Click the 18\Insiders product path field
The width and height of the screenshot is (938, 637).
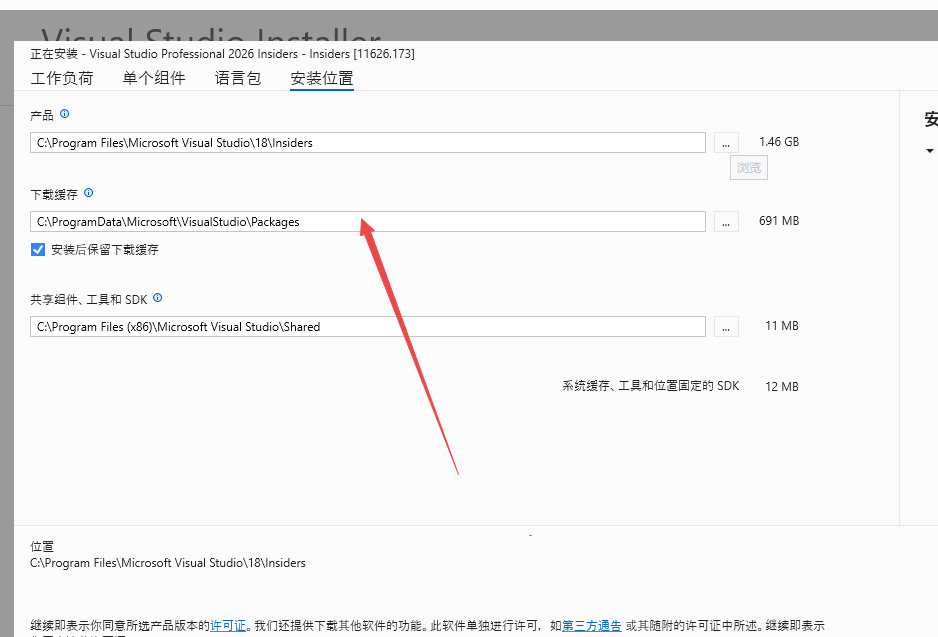point(367,143)
